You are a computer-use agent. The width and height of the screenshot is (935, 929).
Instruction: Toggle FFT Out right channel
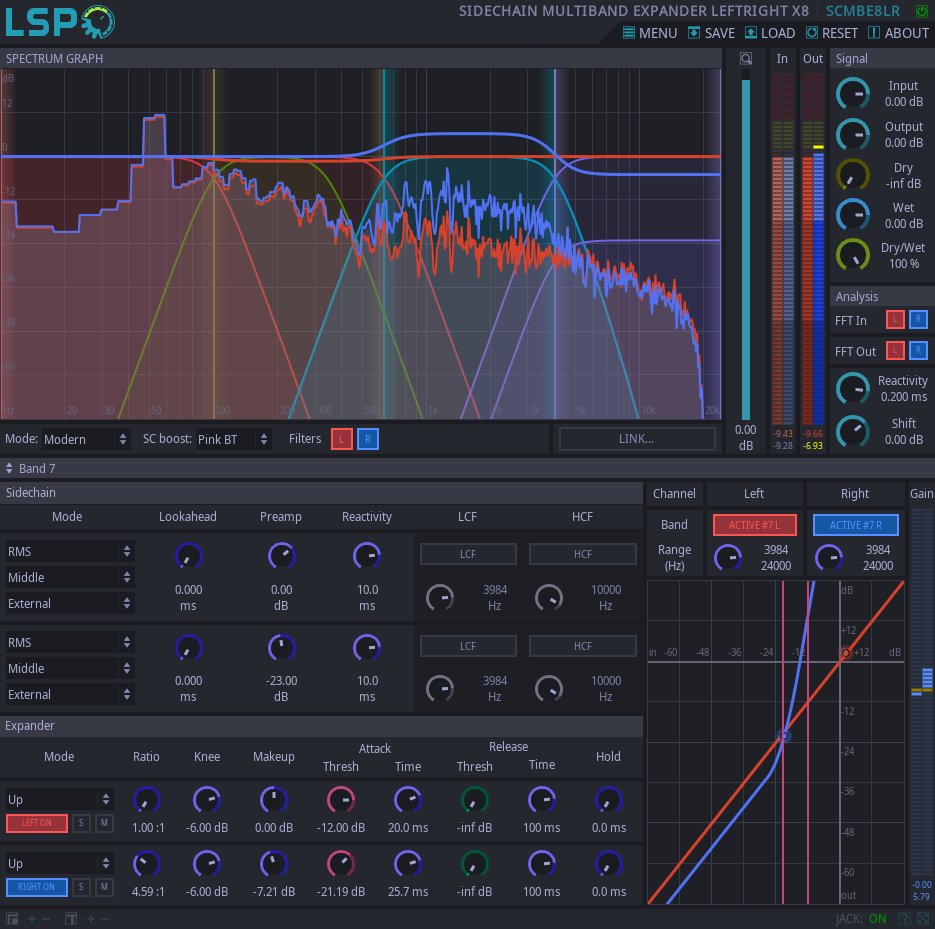(918, 351)
